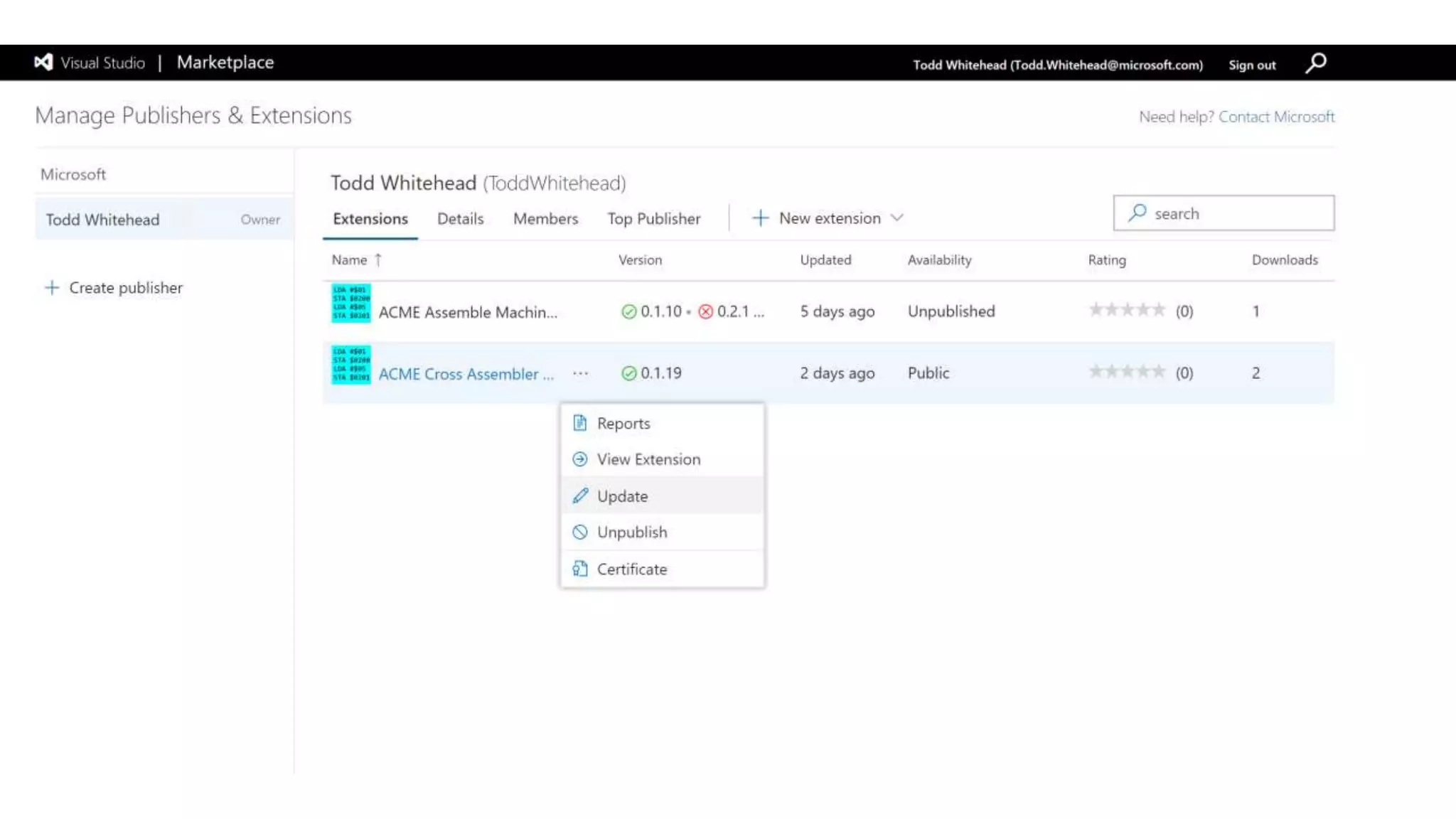1456x819 pixels.
Task: Click the Reports menu entry
Action: pyautogui.click(x=623, y=423)
